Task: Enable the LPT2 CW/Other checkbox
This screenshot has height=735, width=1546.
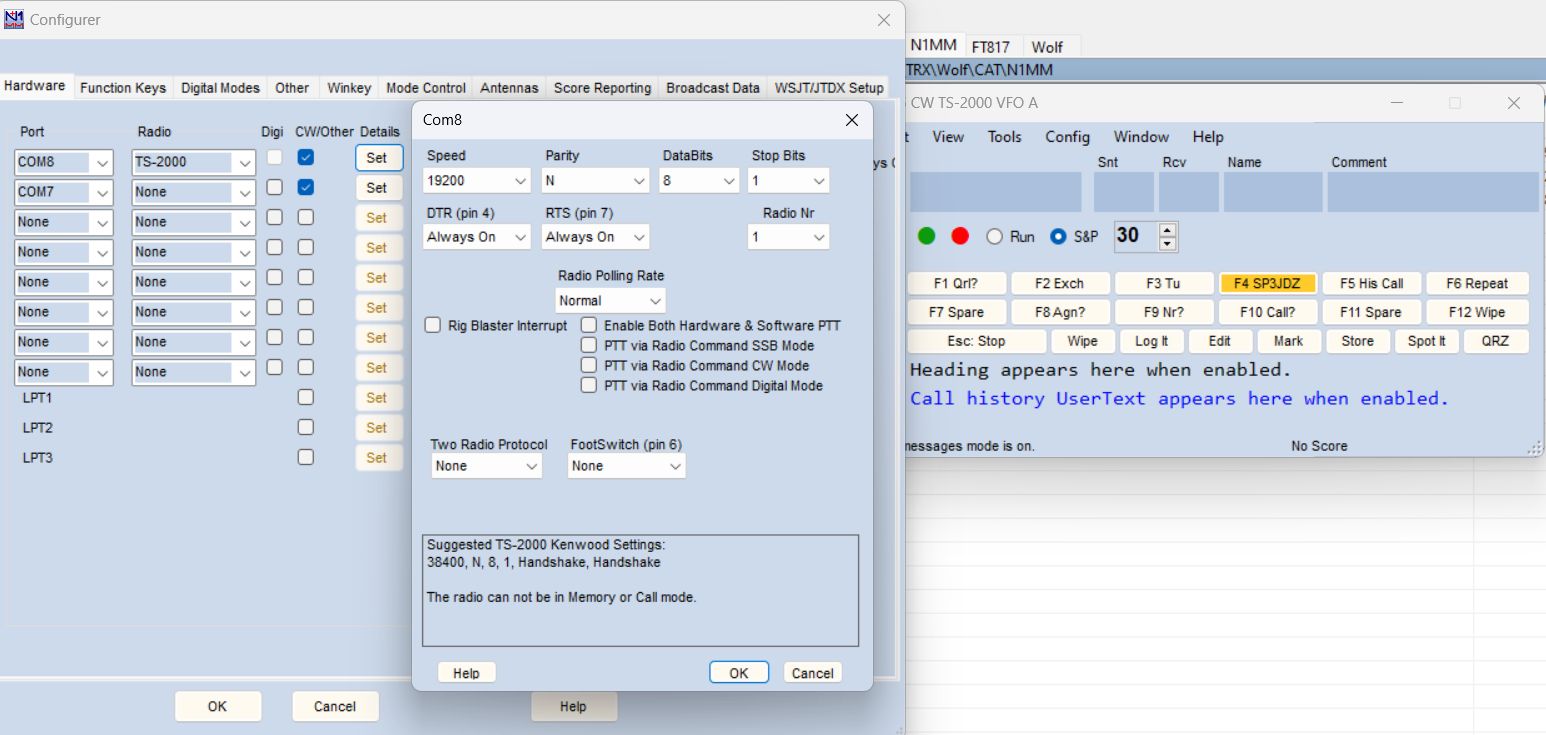Action: [x=306, y=427]
